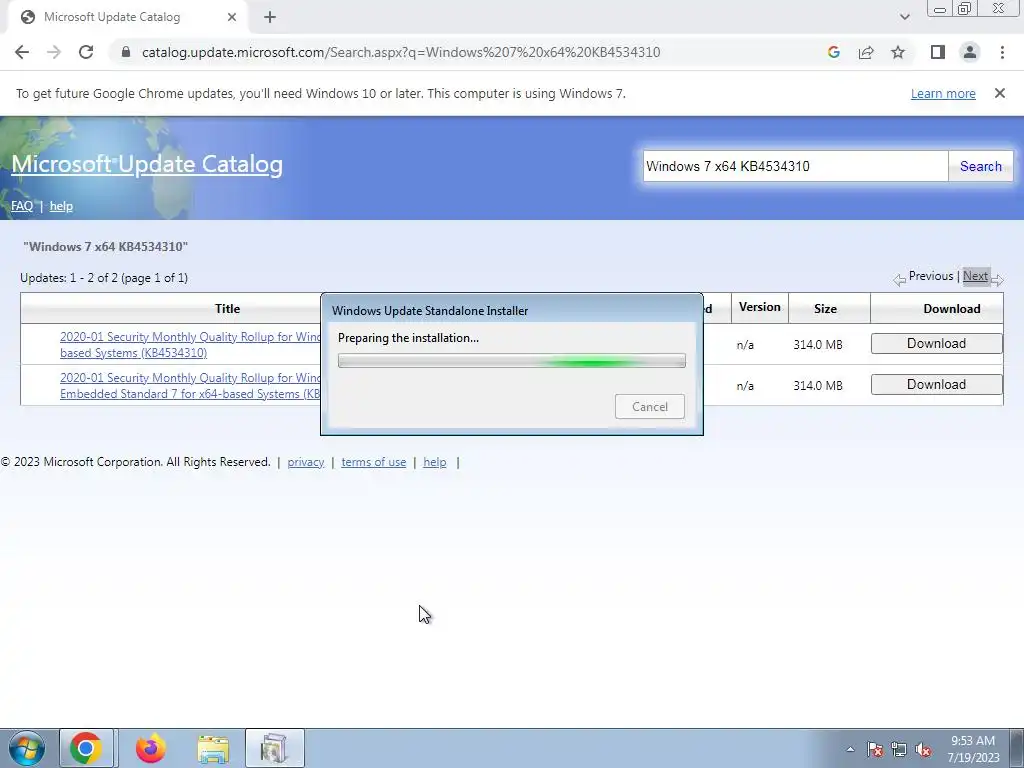This screenshot has height=768, width=1024.
Task: Download the first KB4534310 update
Action: pyautogui.click(x=936, y=344)
